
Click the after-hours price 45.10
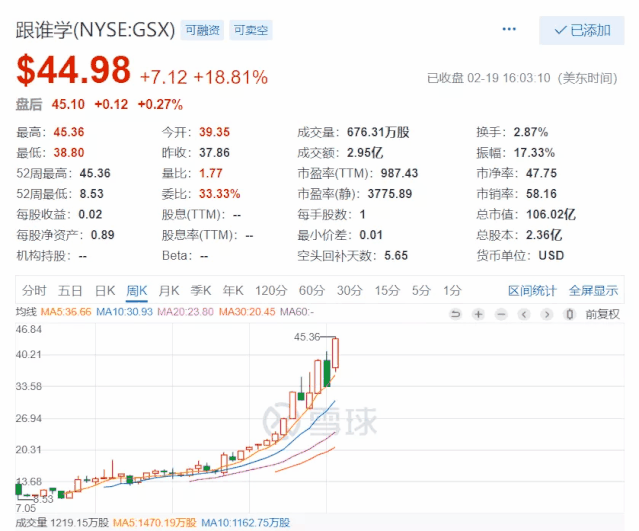tap(68, 104)
